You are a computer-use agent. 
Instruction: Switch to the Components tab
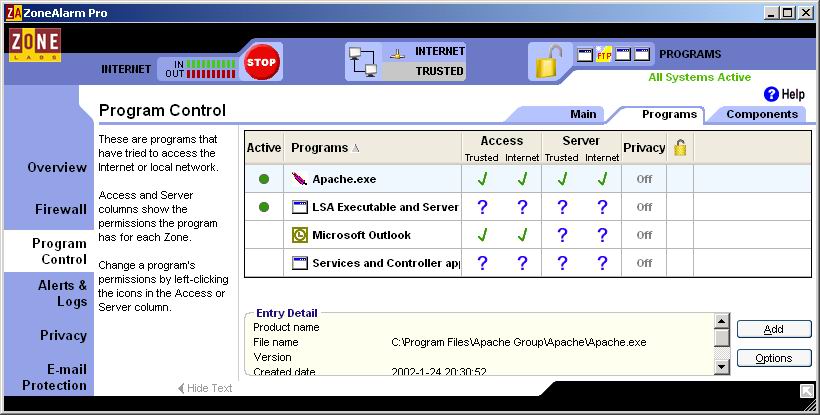(x=762, y=114)
